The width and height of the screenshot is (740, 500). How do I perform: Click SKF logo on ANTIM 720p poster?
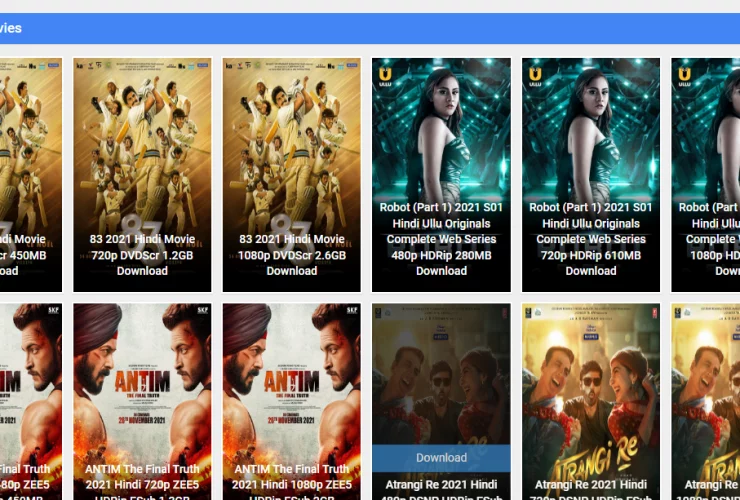pos(202,311)
